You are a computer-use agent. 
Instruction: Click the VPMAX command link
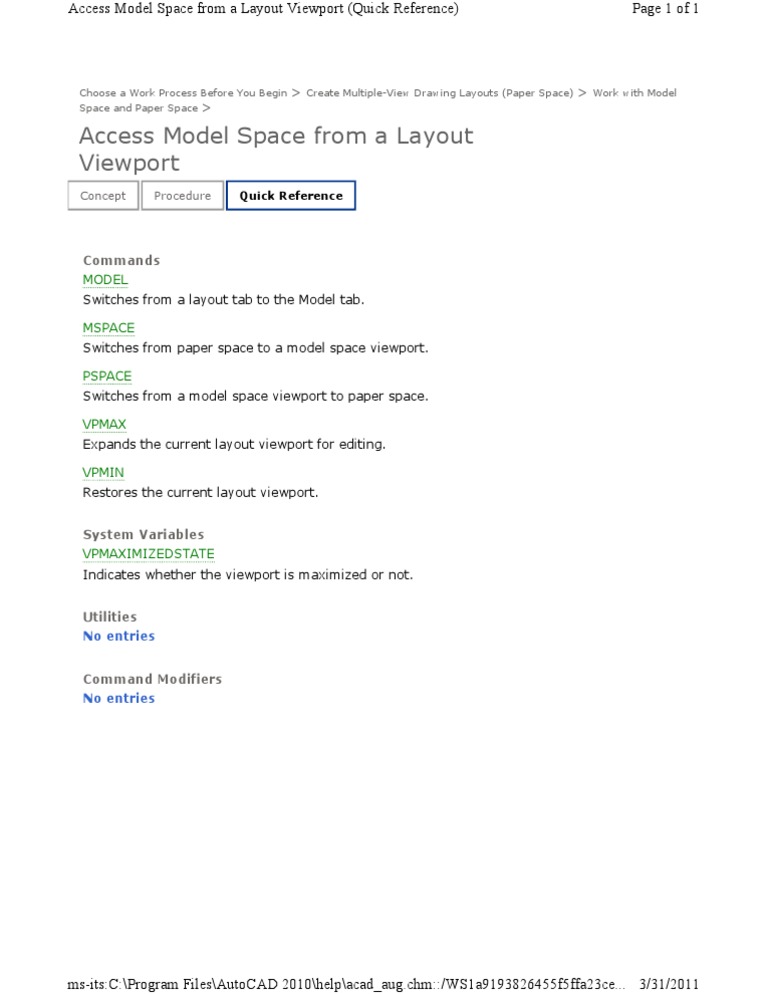[x=104, y=424]
